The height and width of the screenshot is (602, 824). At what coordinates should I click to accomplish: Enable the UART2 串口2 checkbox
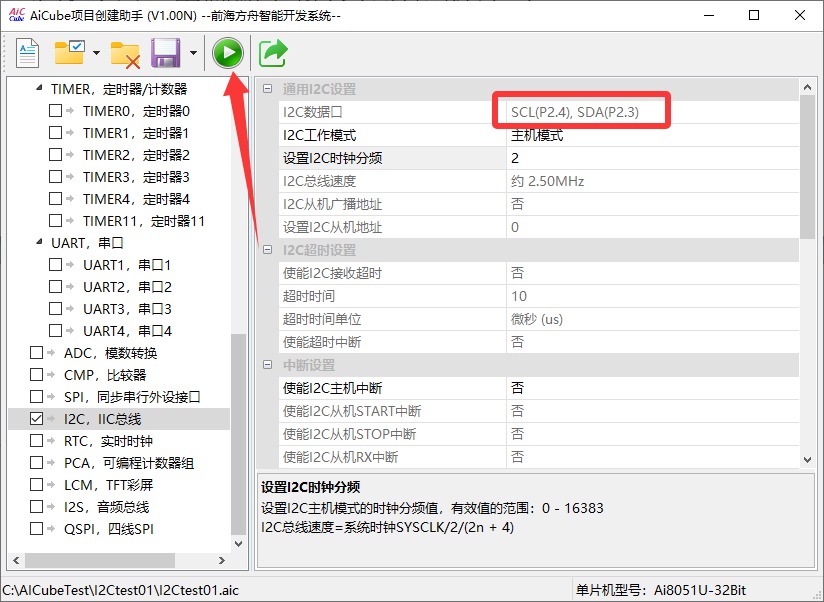click(55, 286)
